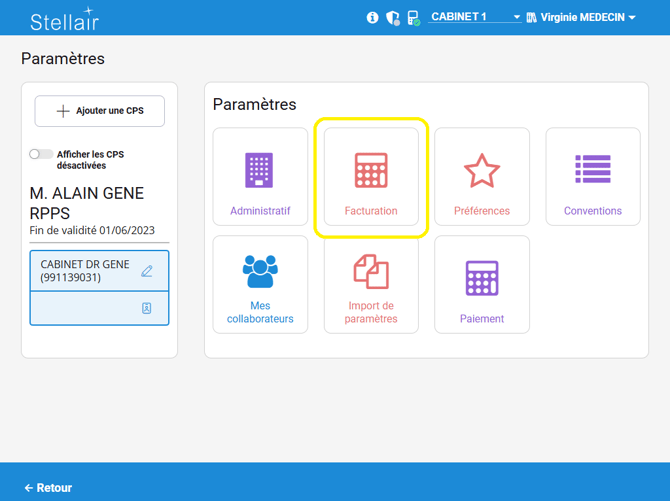Click the Ajouter une CPS button
The image size is (670, 501).
point(100,111)
